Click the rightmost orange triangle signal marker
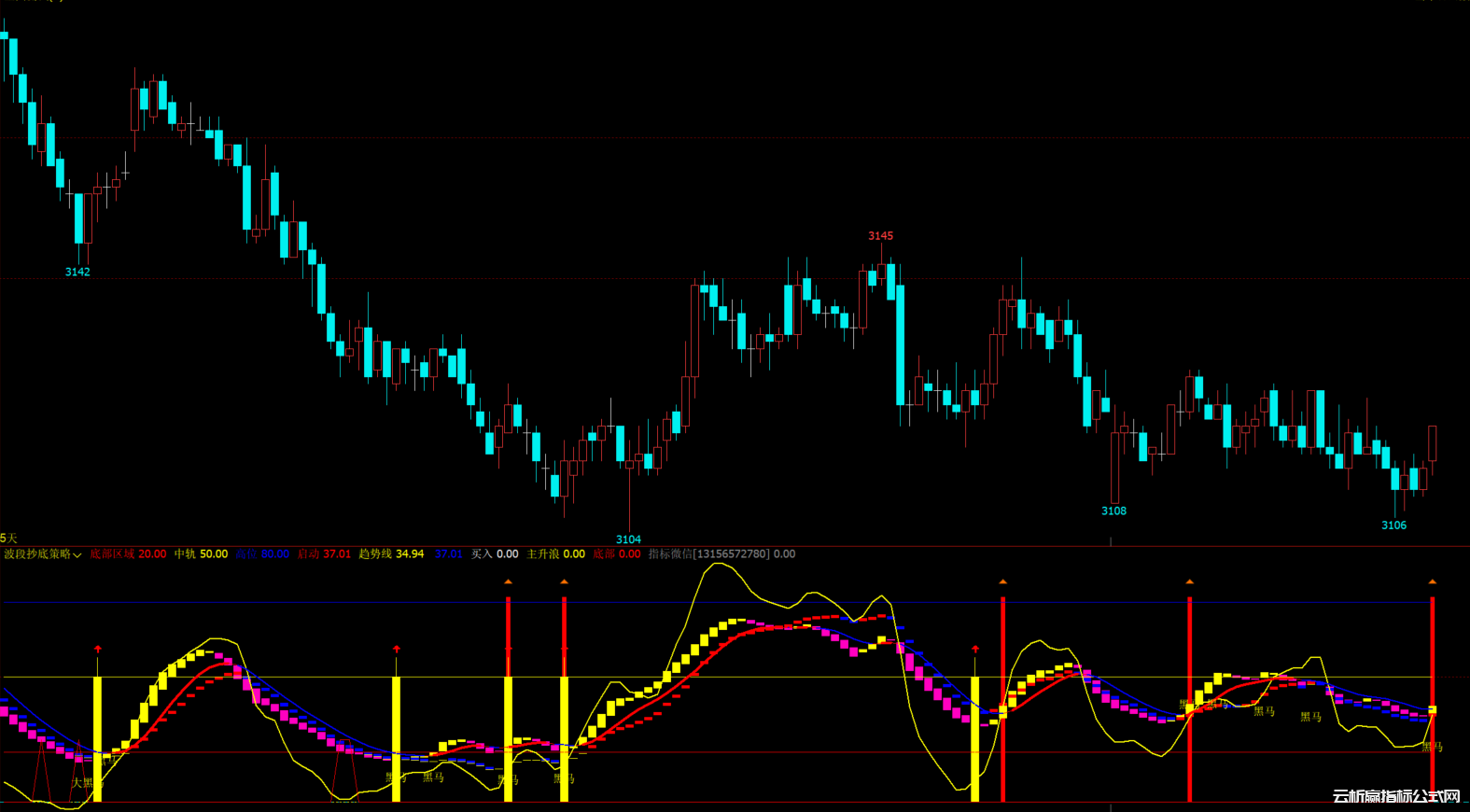This screenshot has width=1470, height=812. click(1433, 581)
